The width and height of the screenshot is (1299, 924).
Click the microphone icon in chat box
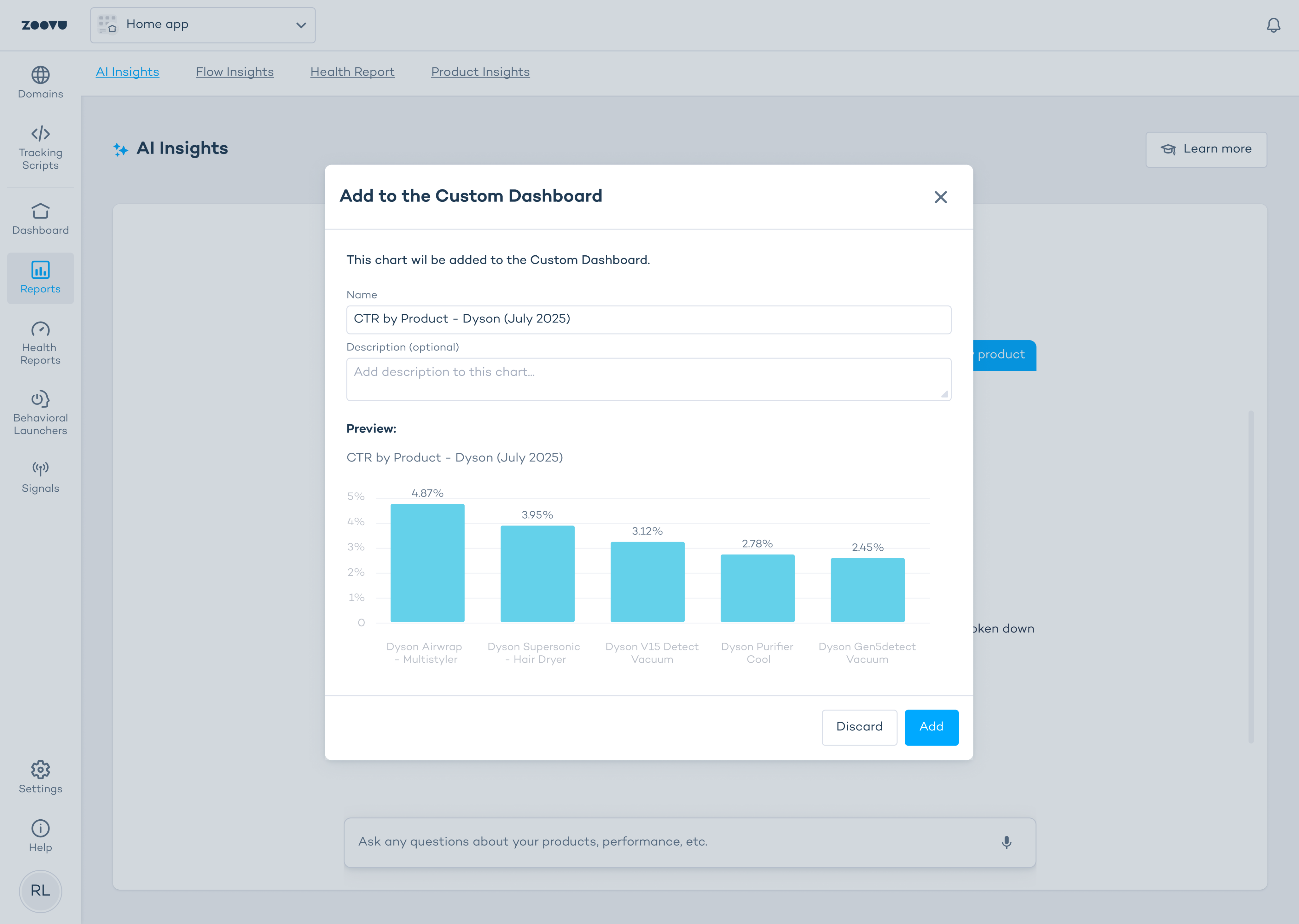1006,842
